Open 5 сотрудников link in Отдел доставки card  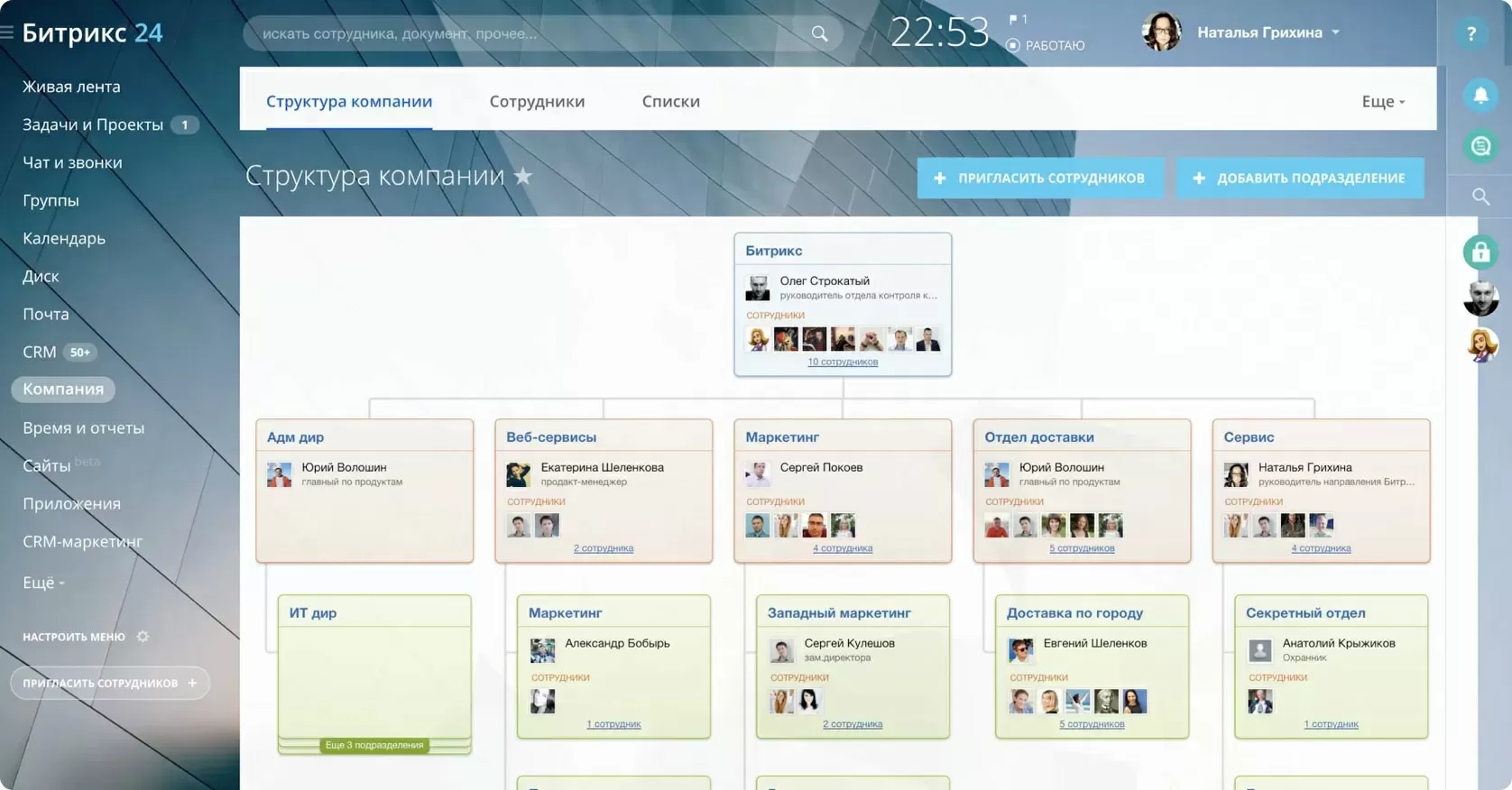(1082, 548)
